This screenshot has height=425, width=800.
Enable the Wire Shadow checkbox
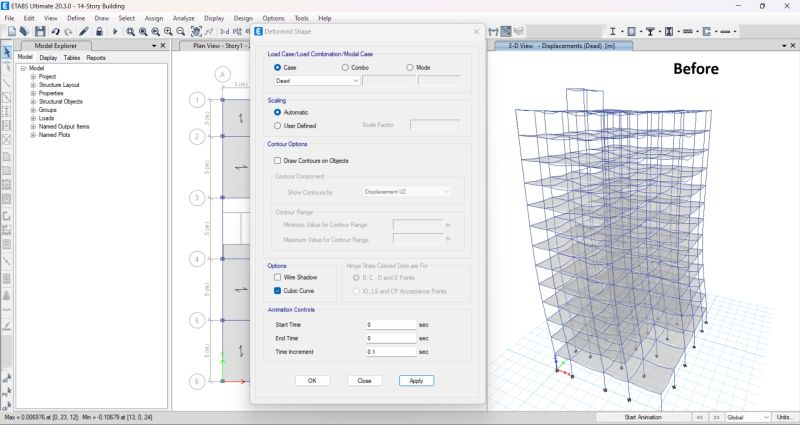point(277,278)
